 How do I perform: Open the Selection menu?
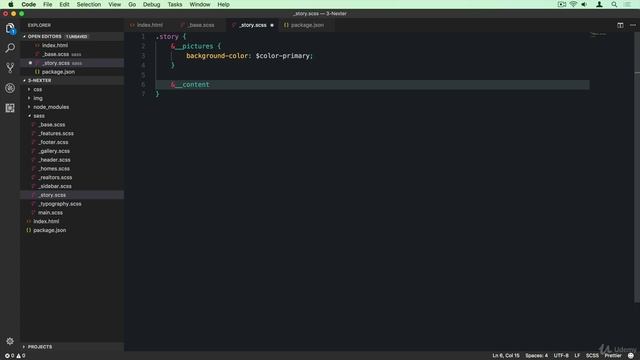click(89, 4)
